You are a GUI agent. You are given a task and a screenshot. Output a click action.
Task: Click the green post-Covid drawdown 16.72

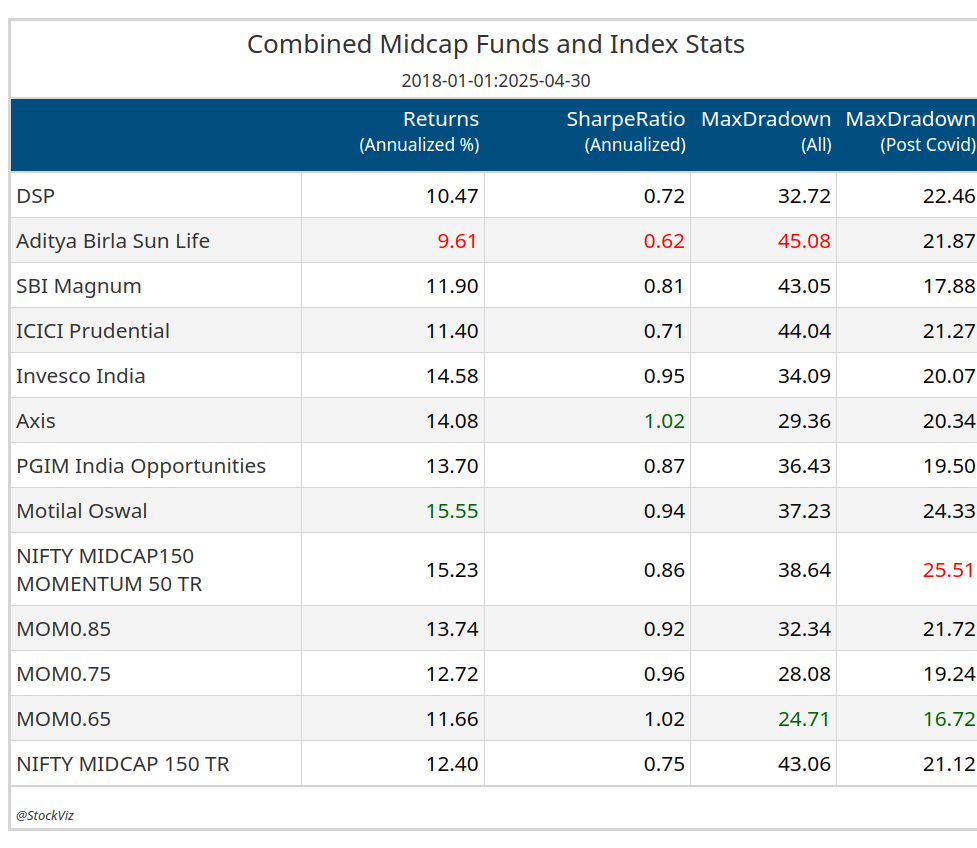click(x=949, y=719)
